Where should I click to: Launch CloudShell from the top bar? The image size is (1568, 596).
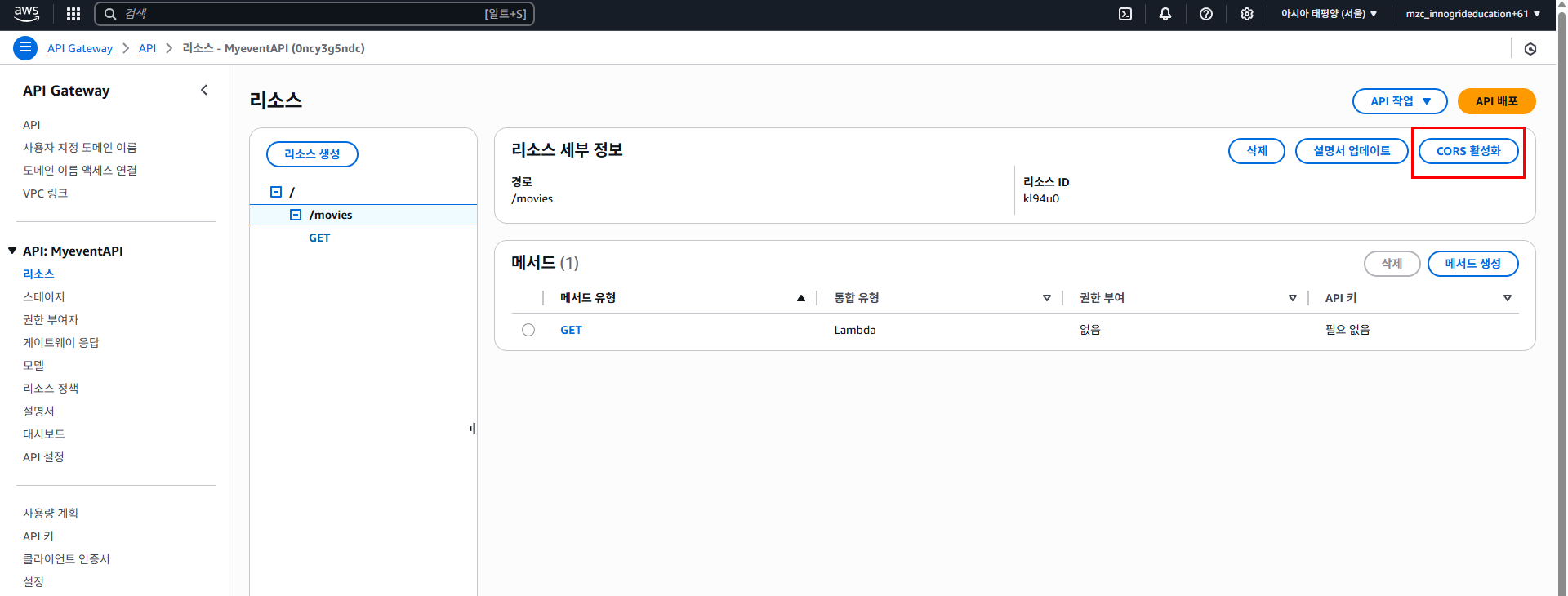(1125, 14)
